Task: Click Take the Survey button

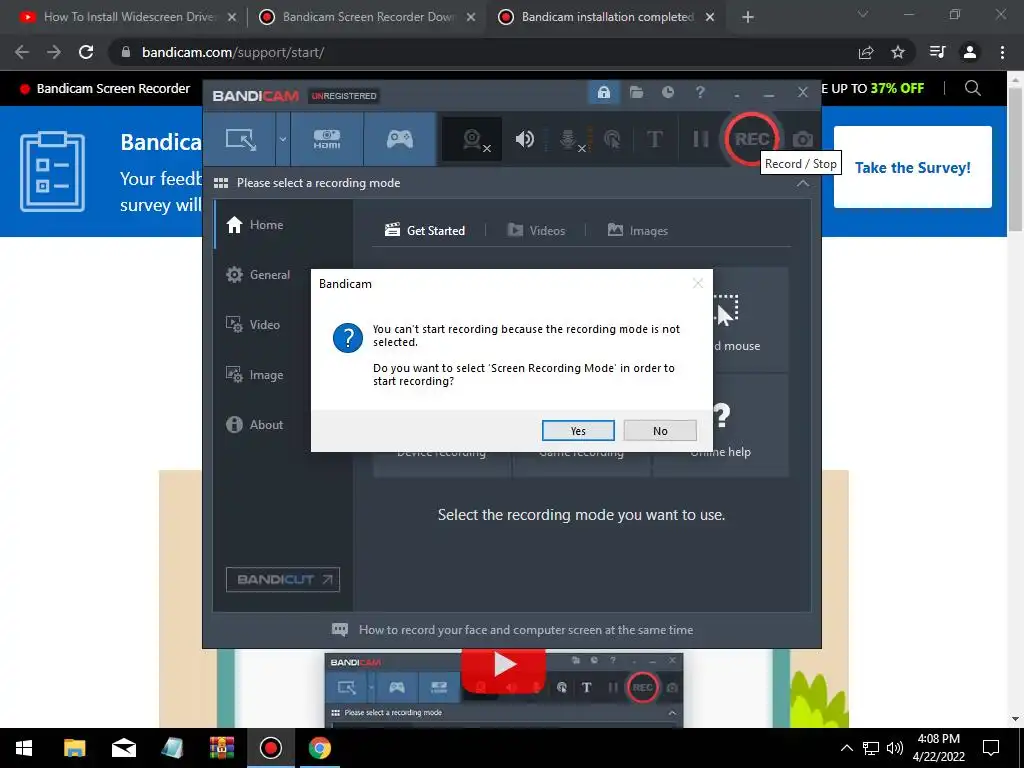Action: point(912,167)
